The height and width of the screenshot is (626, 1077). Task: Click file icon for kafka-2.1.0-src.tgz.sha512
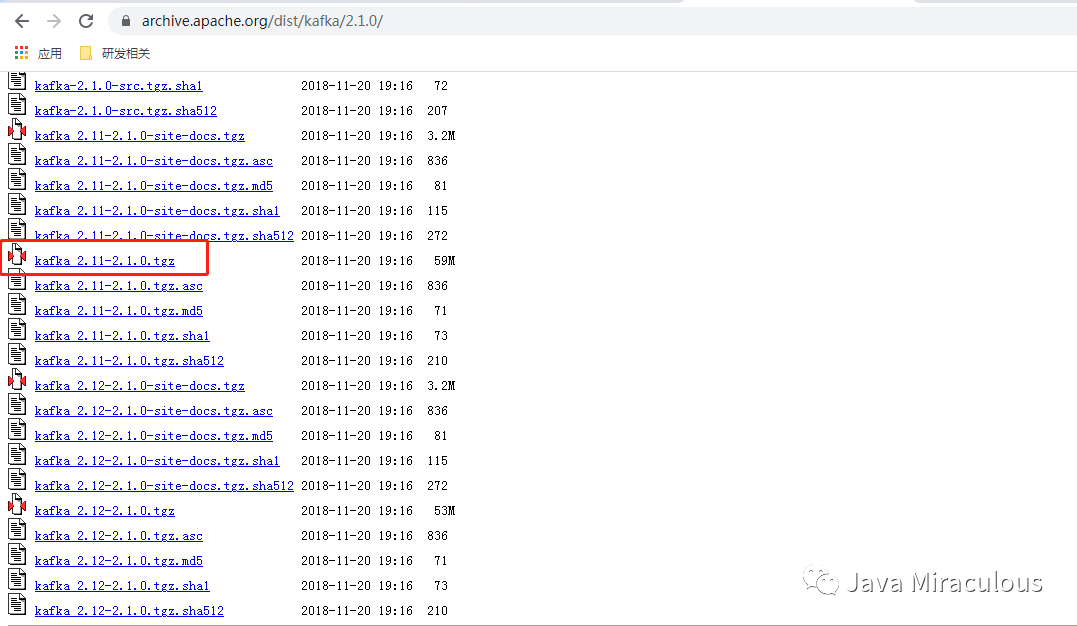[x=17, y=104]
